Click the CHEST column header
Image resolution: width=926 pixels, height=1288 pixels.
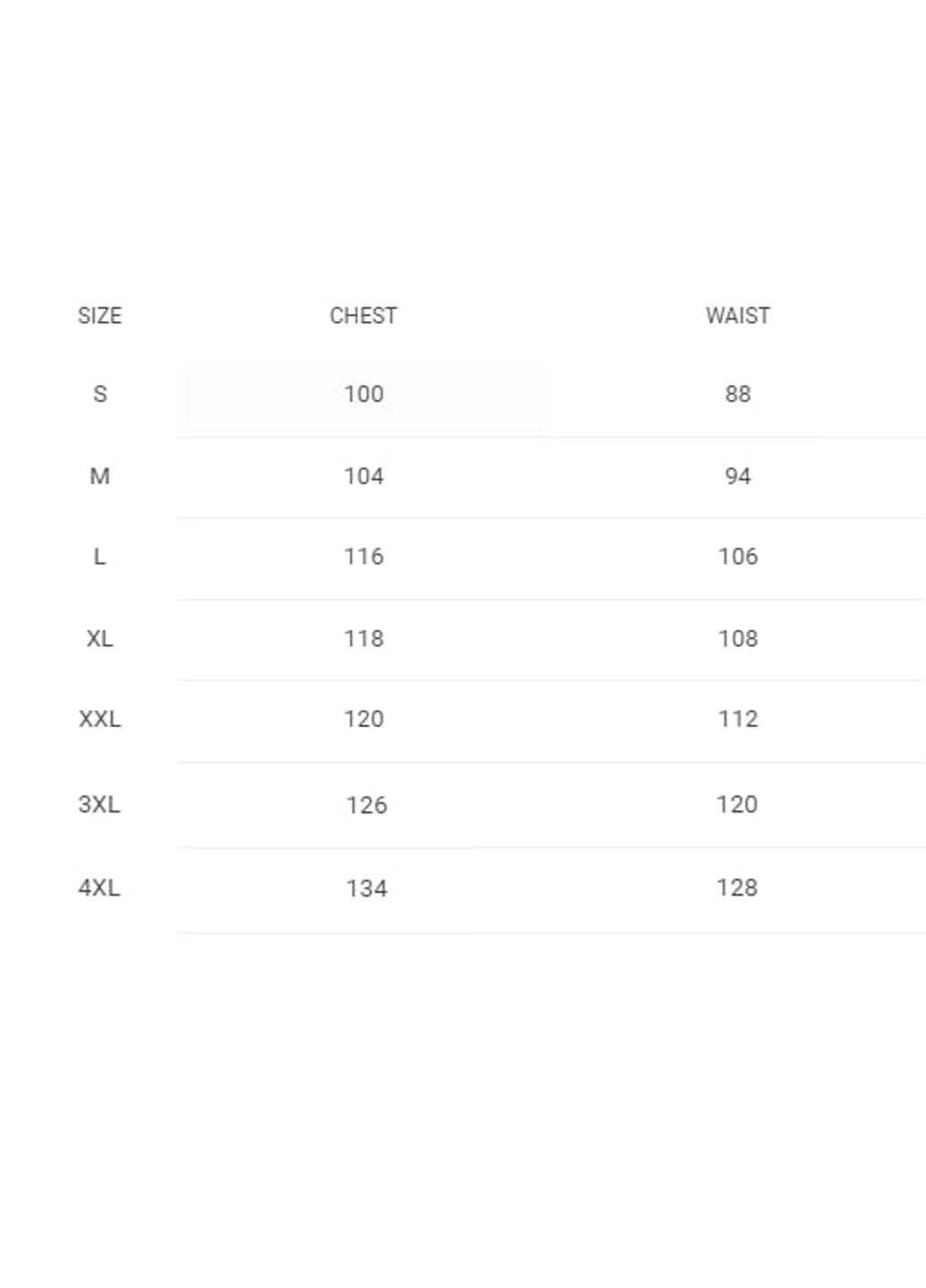(363, 316)
